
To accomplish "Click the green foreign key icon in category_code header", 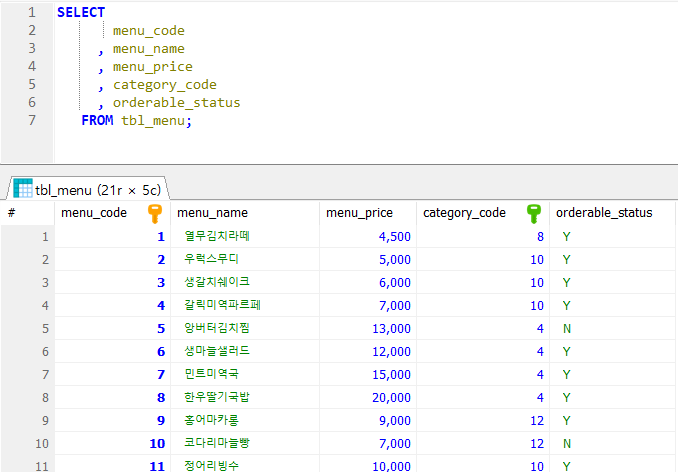I will (534, 213).
